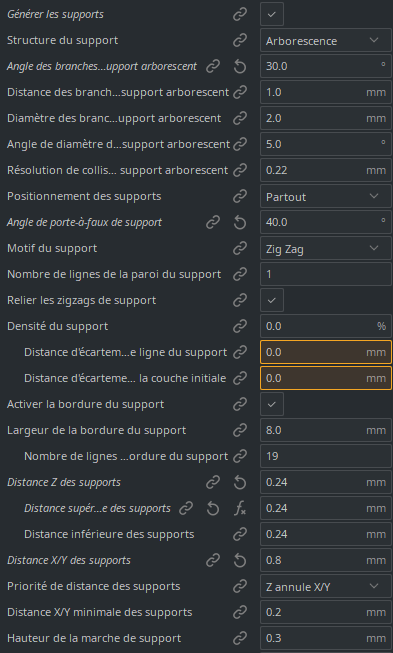This screenshot has width=393, height=653.
Task: Uncheck the Générer les supports checkbox
Action: pyautogui.click(x=272, y=14)
